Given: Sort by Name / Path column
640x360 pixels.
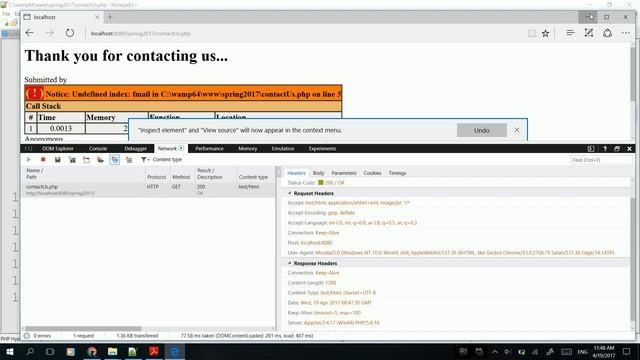Looking at the screenshot, I should 84,173.
